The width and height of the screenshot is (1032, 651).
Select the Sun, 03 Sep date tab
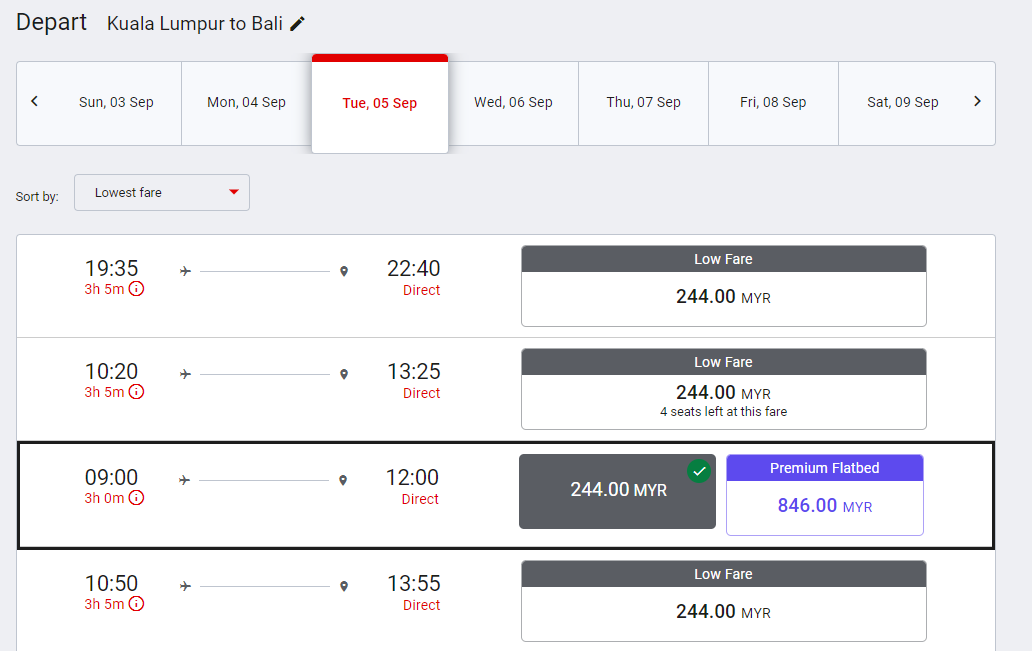click(116, 103)
